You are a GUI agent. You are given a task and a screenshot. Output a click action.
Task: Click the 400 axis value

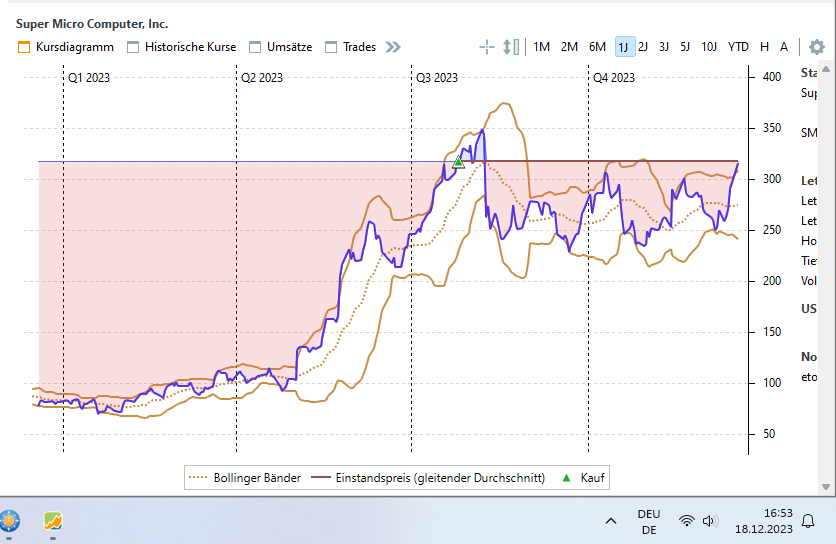771,77
